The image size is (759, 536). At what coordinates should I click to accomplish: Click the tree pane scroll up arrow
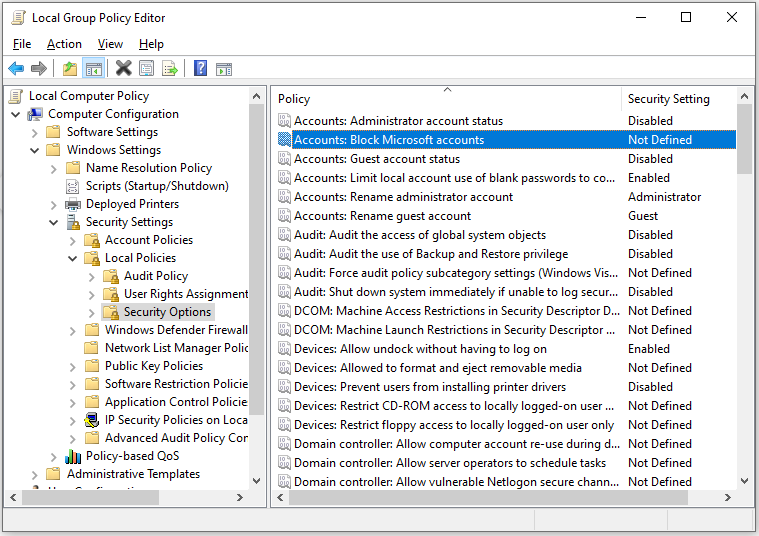[257, 96]
